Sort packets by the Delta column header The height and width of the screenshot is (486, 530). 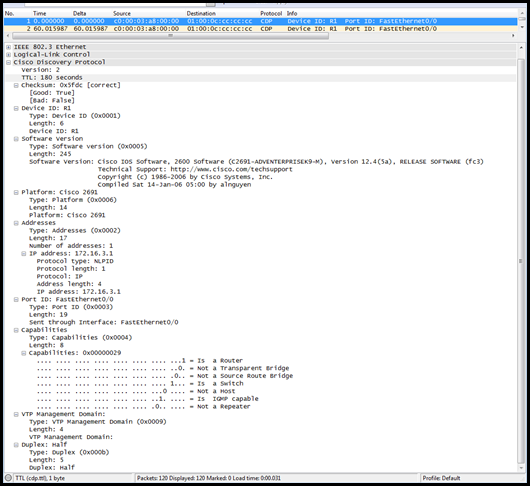click(x=79, y=14)
